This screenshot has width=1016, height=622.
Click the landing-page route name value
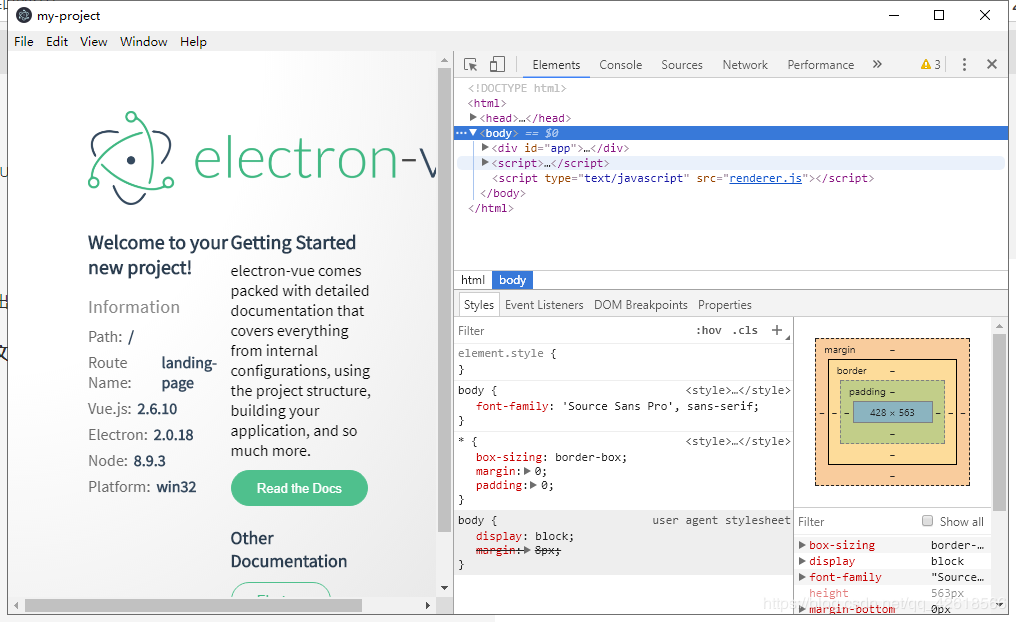(188, 373)
